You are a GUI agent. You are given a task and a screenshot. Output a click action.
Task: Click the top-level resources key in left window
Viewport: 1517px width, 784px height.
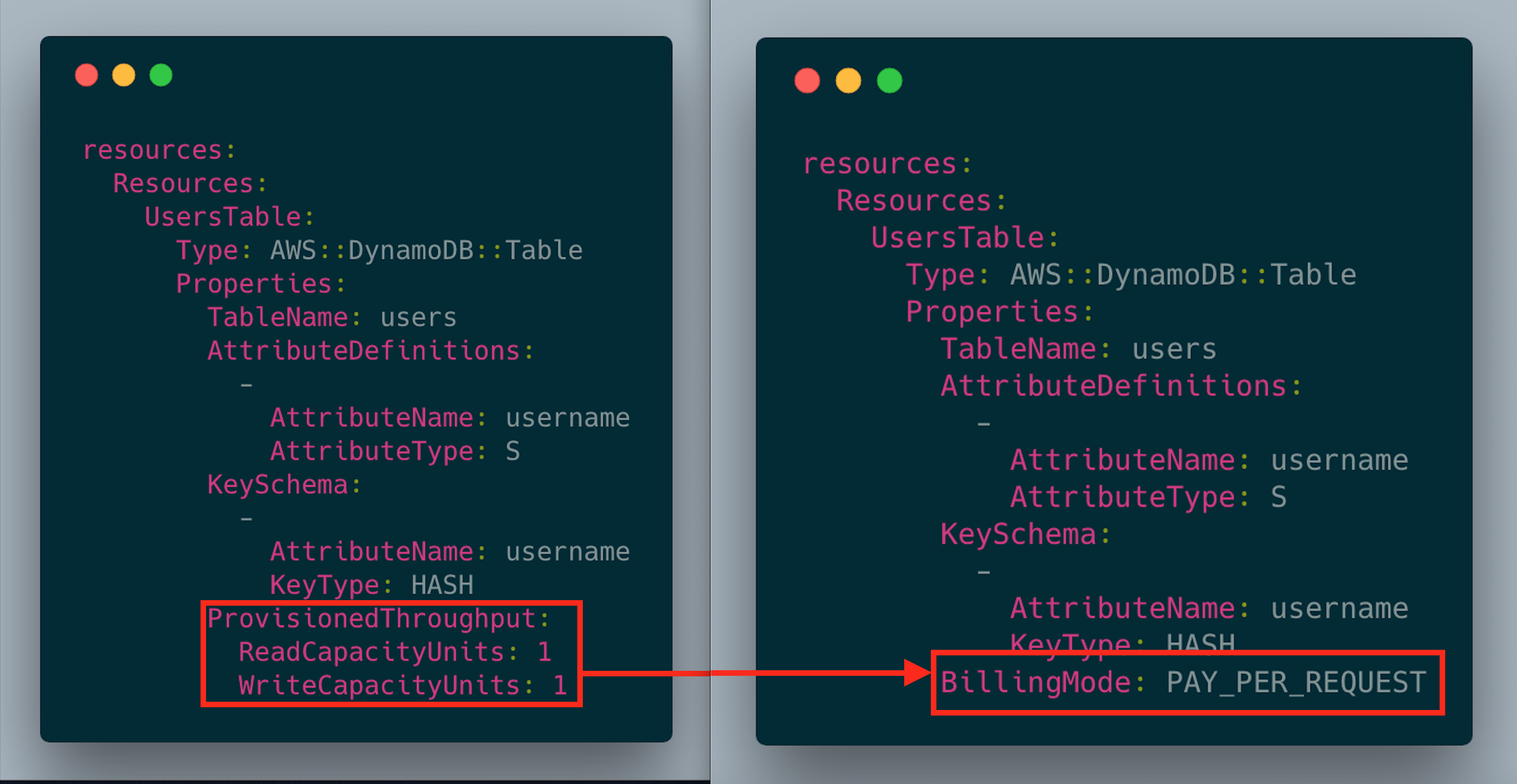coord(152,151)
